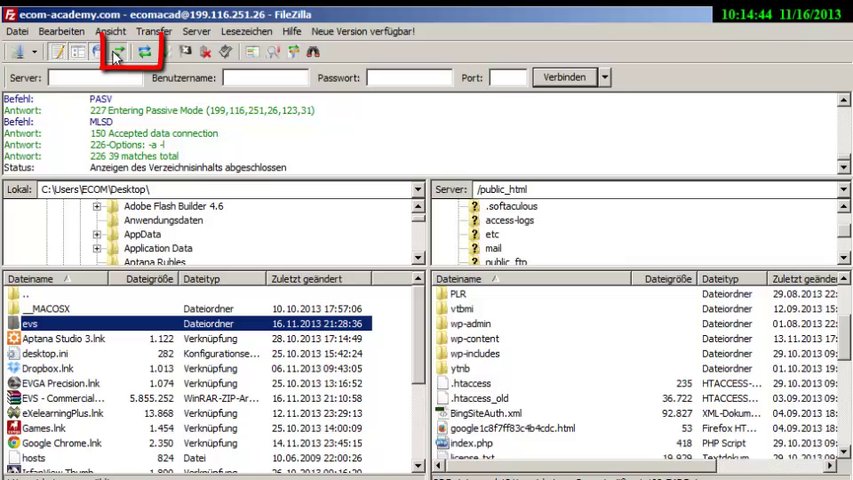Viewport: 853px width, 480px height.
Task: Toggle the transfer queue display icon
Action: coord(120,52)
